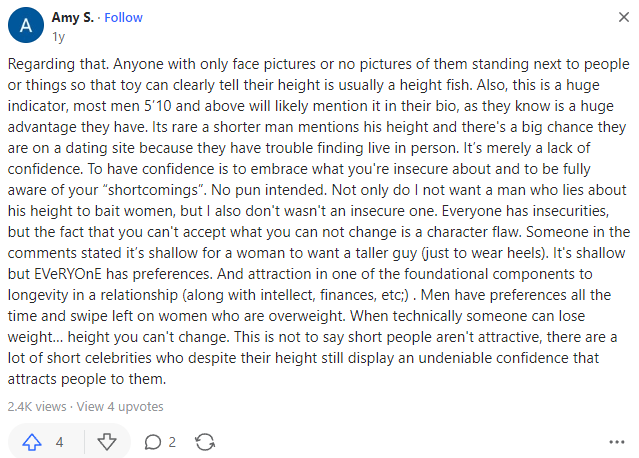Click the upvote count number 4
Viewport: 639px width, 458px height.
[x=59, y=442]
